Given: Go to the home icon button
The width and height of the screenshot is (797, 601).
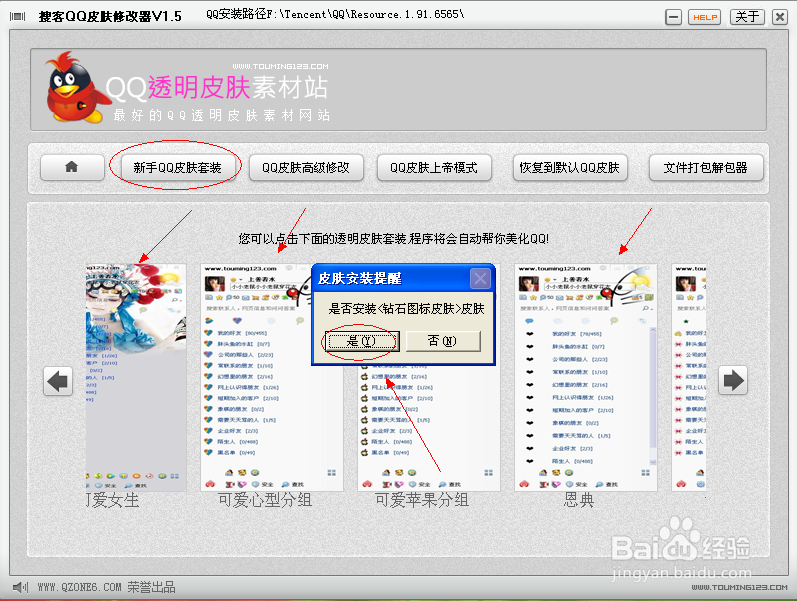Looking at the screenshot, I should click(x=72, y=167).
